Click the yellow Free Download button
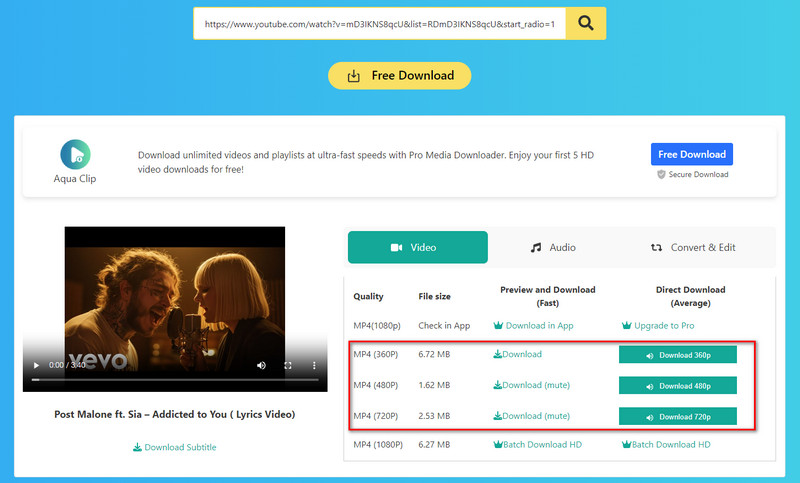 [x=399, y=75]
